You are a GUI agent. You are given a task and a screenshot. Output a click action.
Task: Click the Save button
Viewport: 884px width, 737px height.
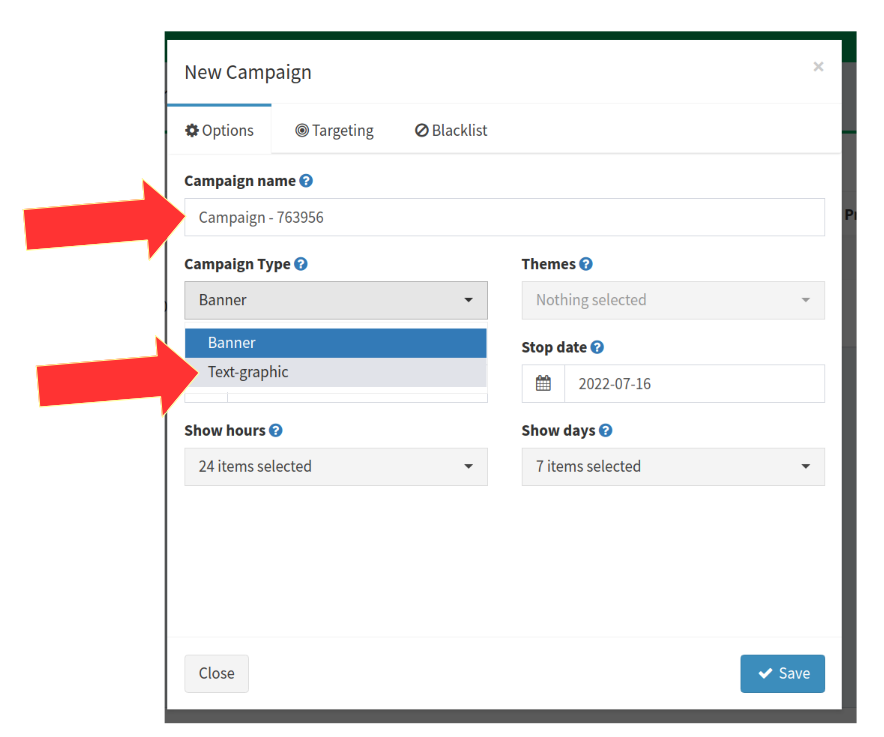[783, 673]
